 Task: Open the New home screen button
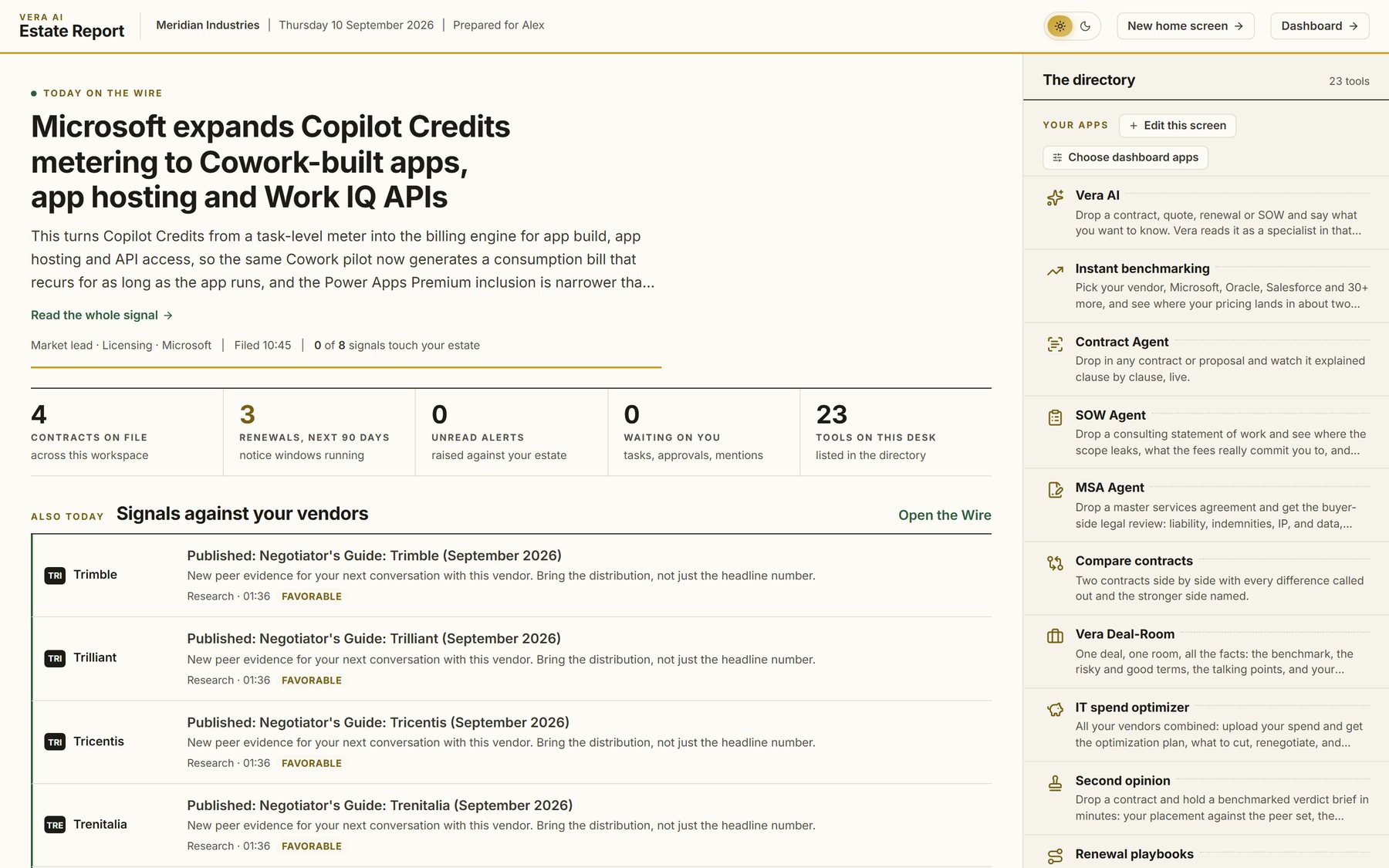(x=1185, y=26)
